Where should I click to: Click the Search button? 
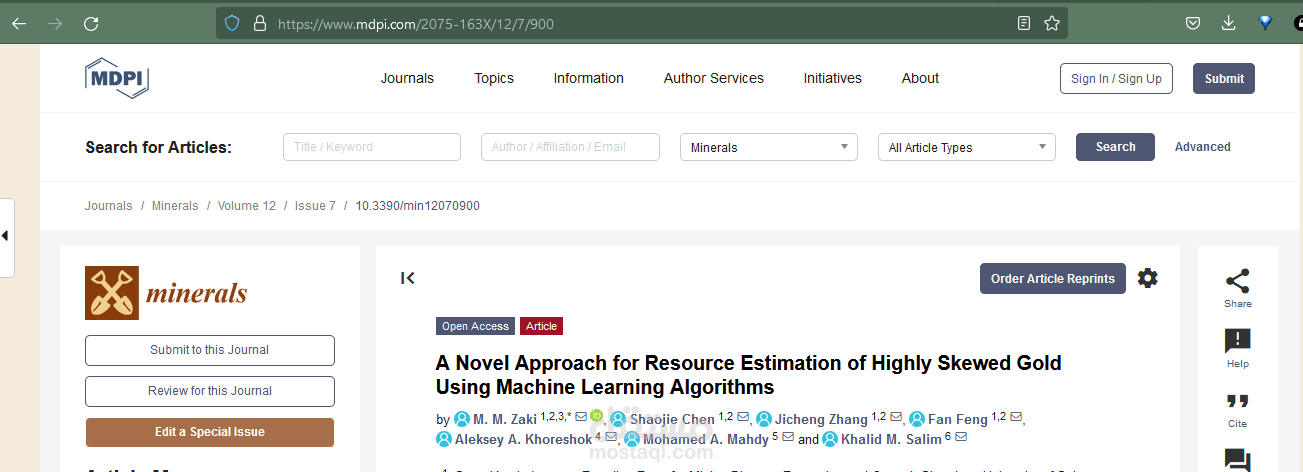point(1115,147)
